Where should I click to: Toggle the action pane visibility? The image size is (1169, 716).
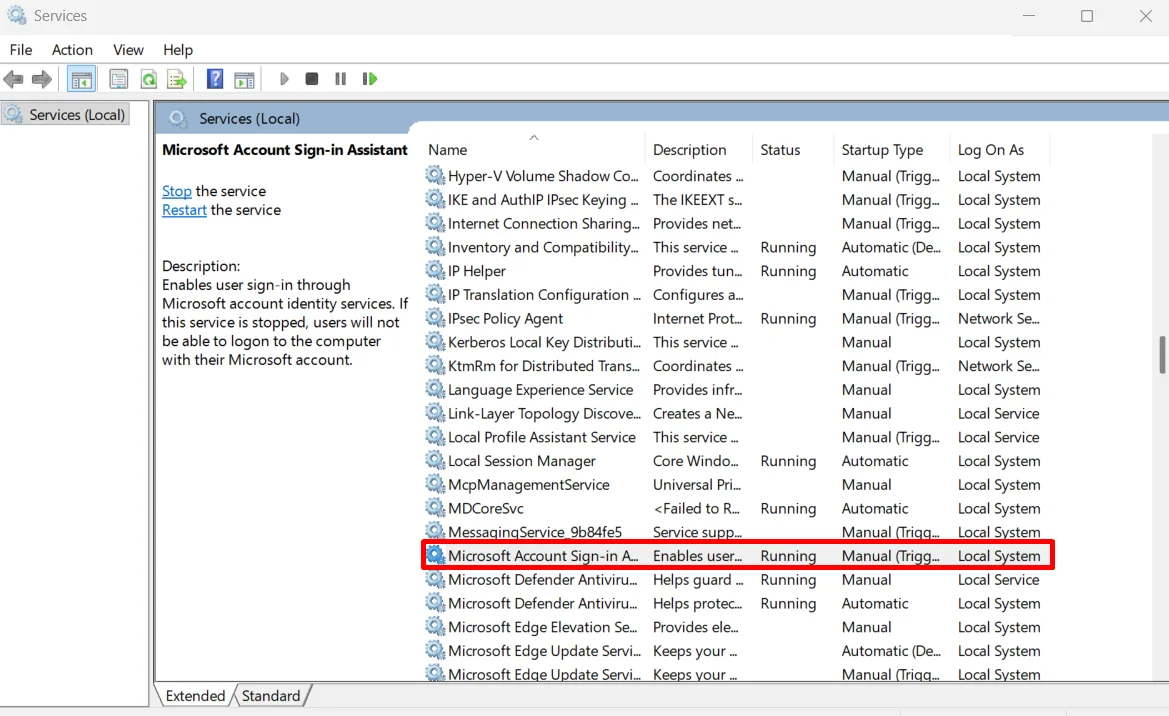click(x=244, y=79)
